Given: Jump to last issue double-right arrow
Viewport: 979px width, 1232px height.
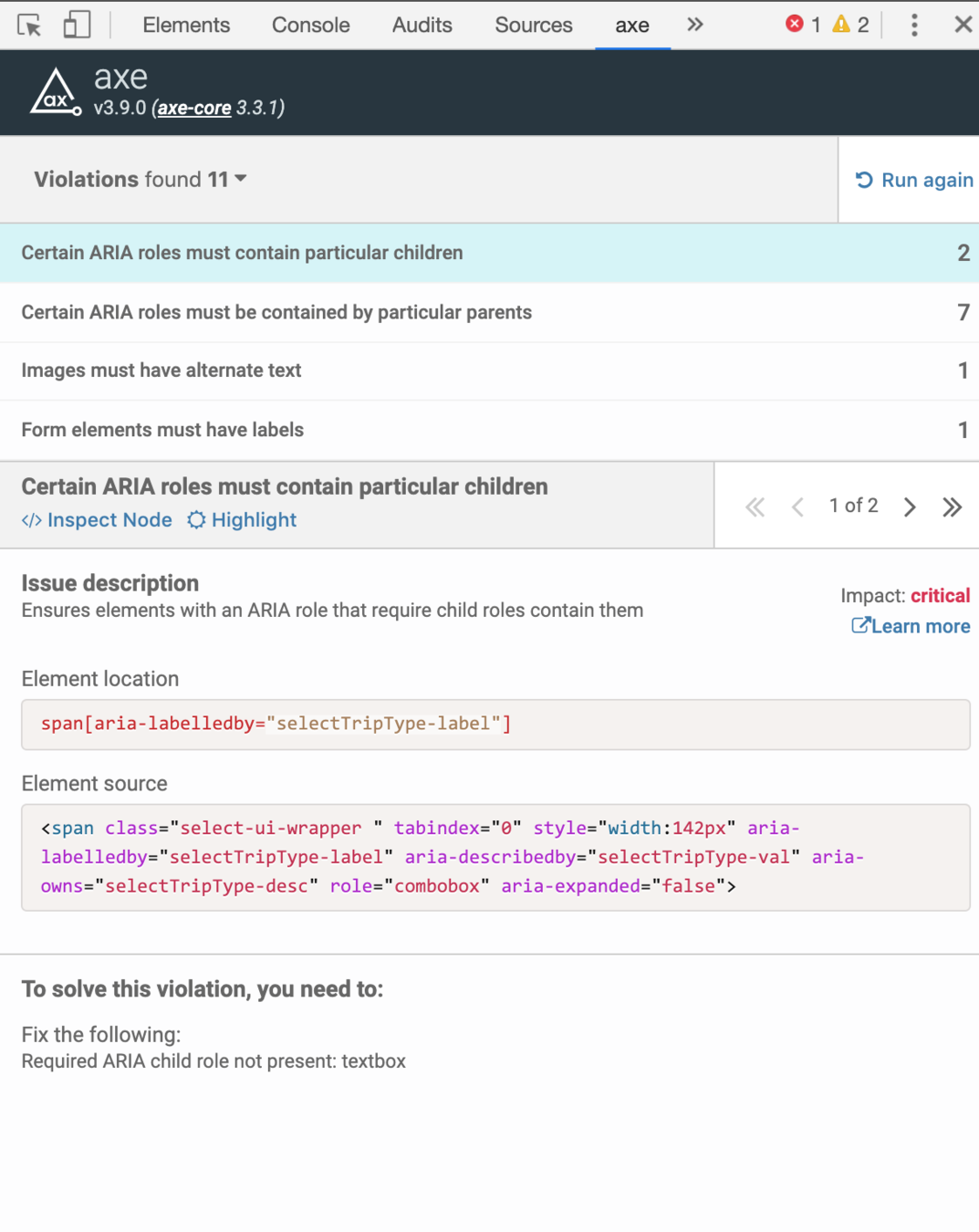Looking at the screenshot, I should [952, 506].
